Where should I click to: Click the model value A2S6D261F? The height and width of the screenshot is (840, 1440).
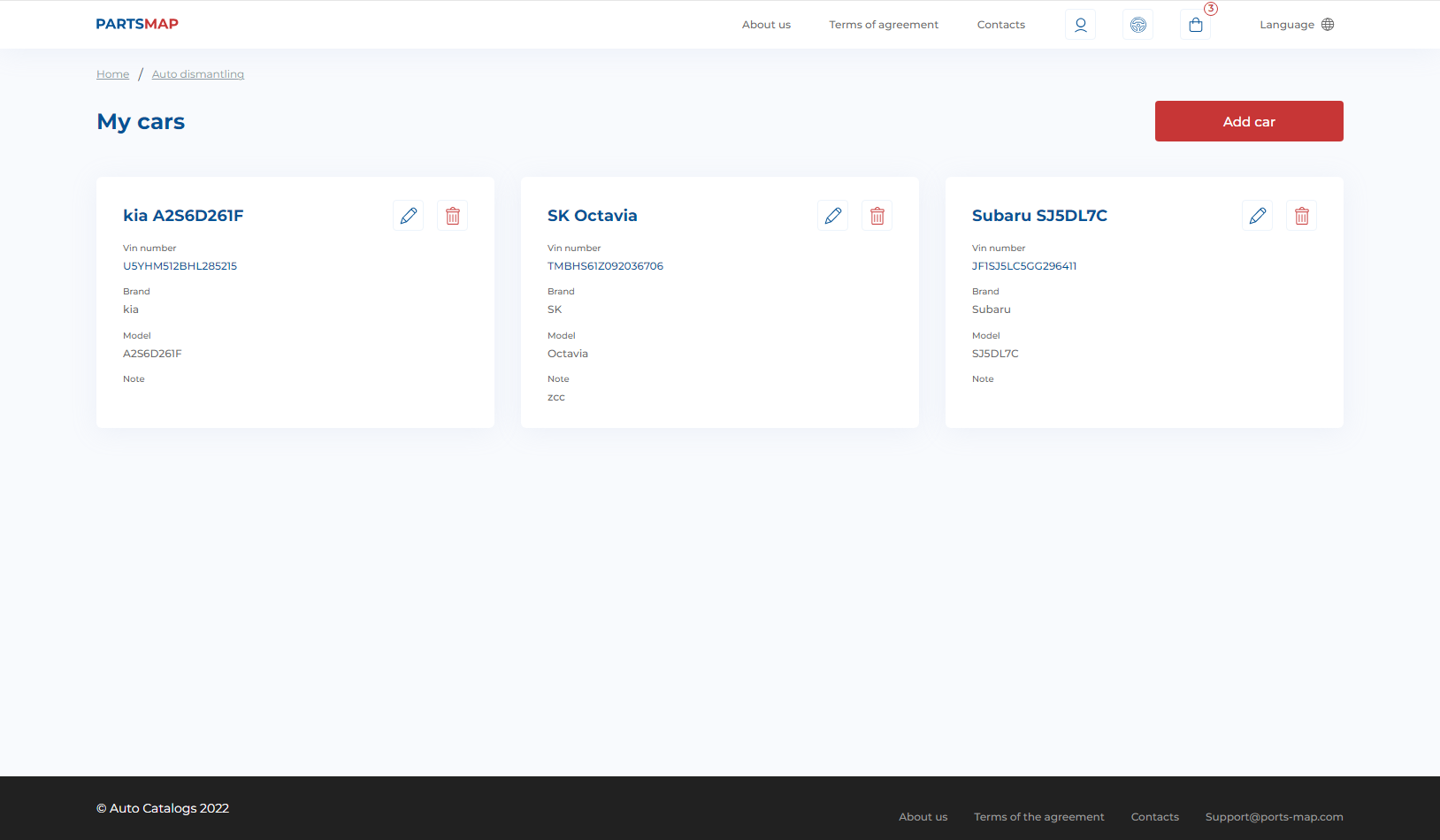point(152,354)
